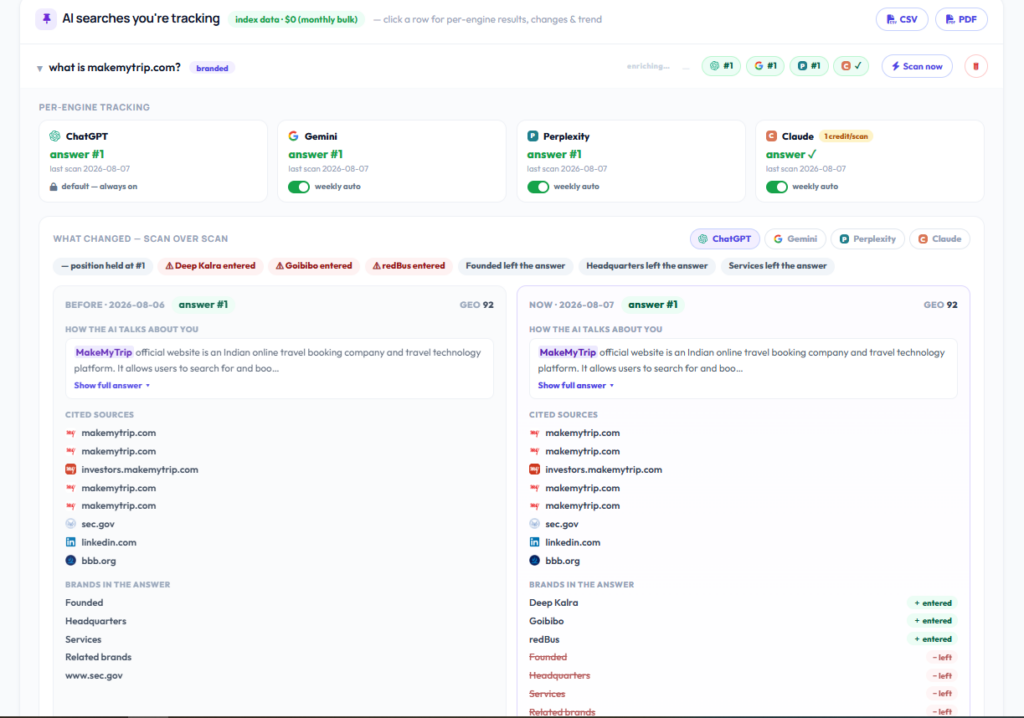Start a scan with Scan now

(917, 66)
